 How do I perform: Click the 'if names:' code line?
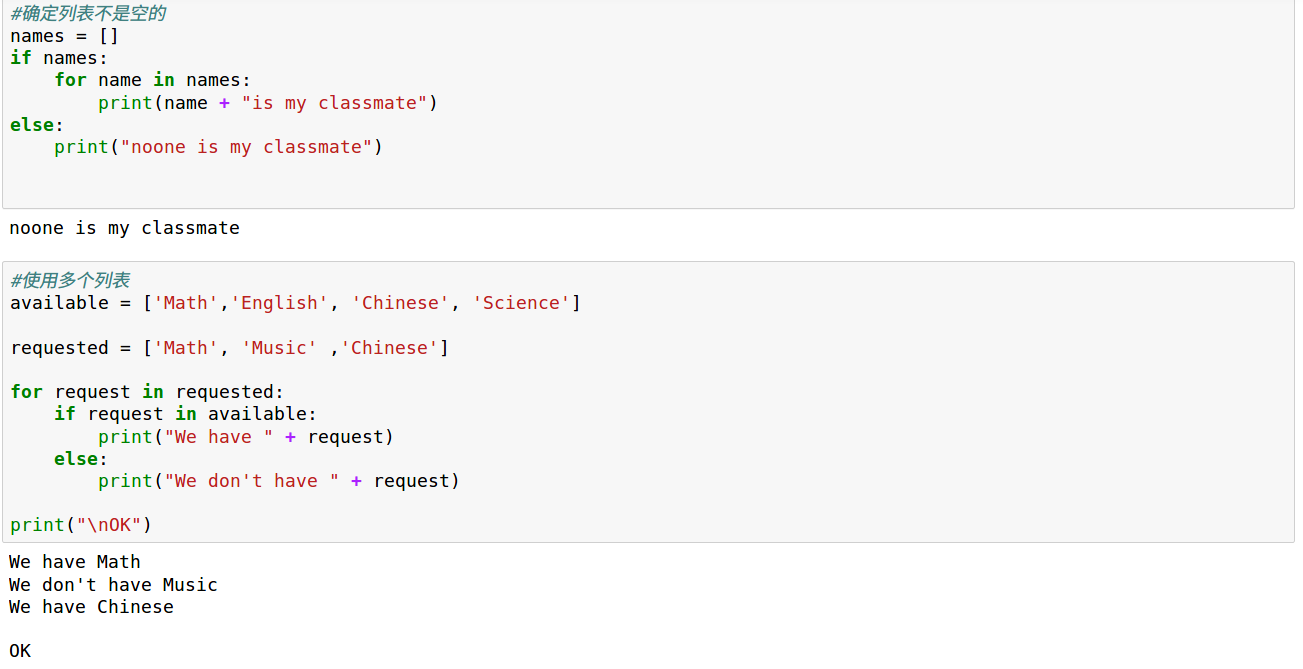59,58
